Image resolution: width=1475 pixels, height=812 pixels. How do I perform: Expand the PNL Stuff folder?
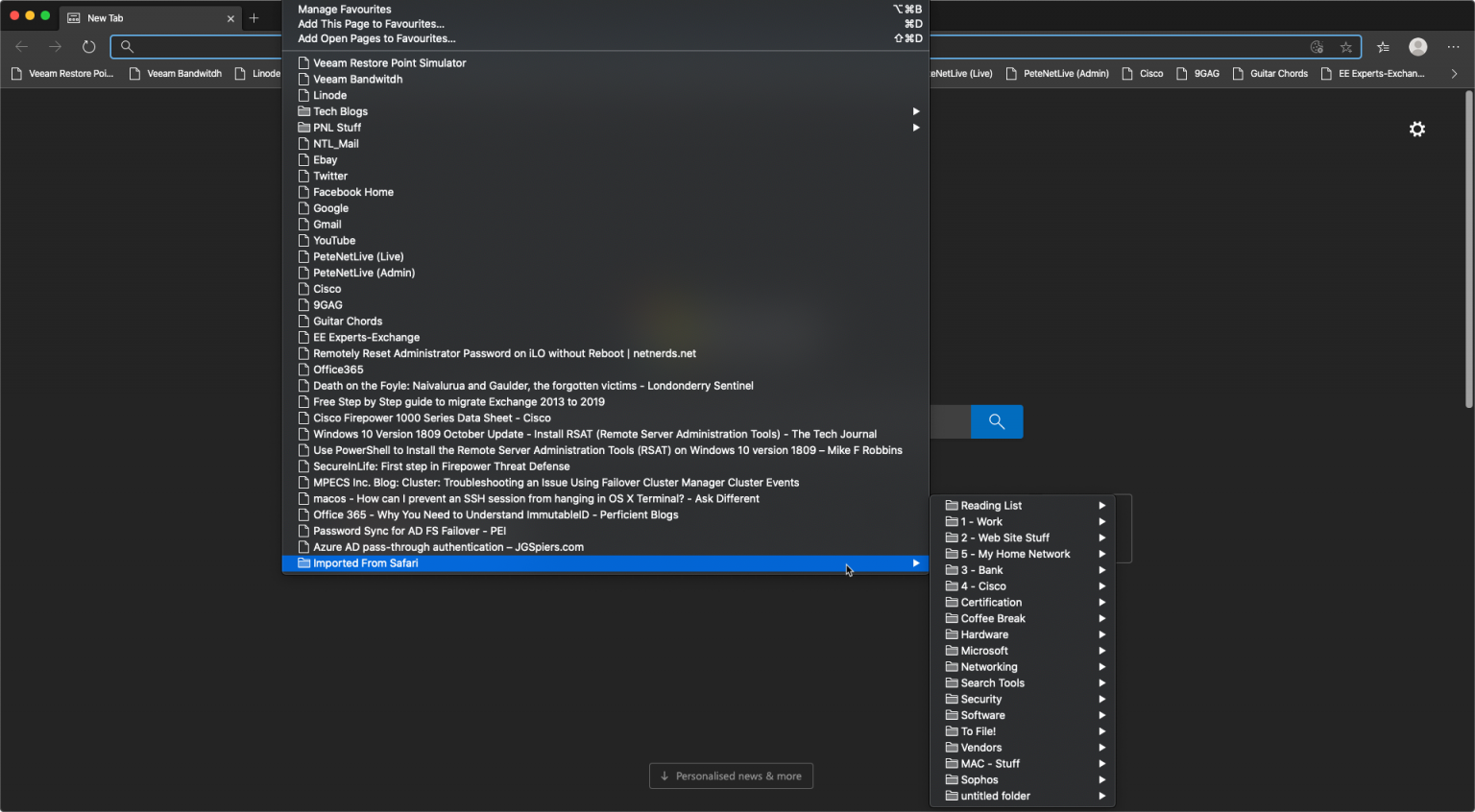[605, 128]
